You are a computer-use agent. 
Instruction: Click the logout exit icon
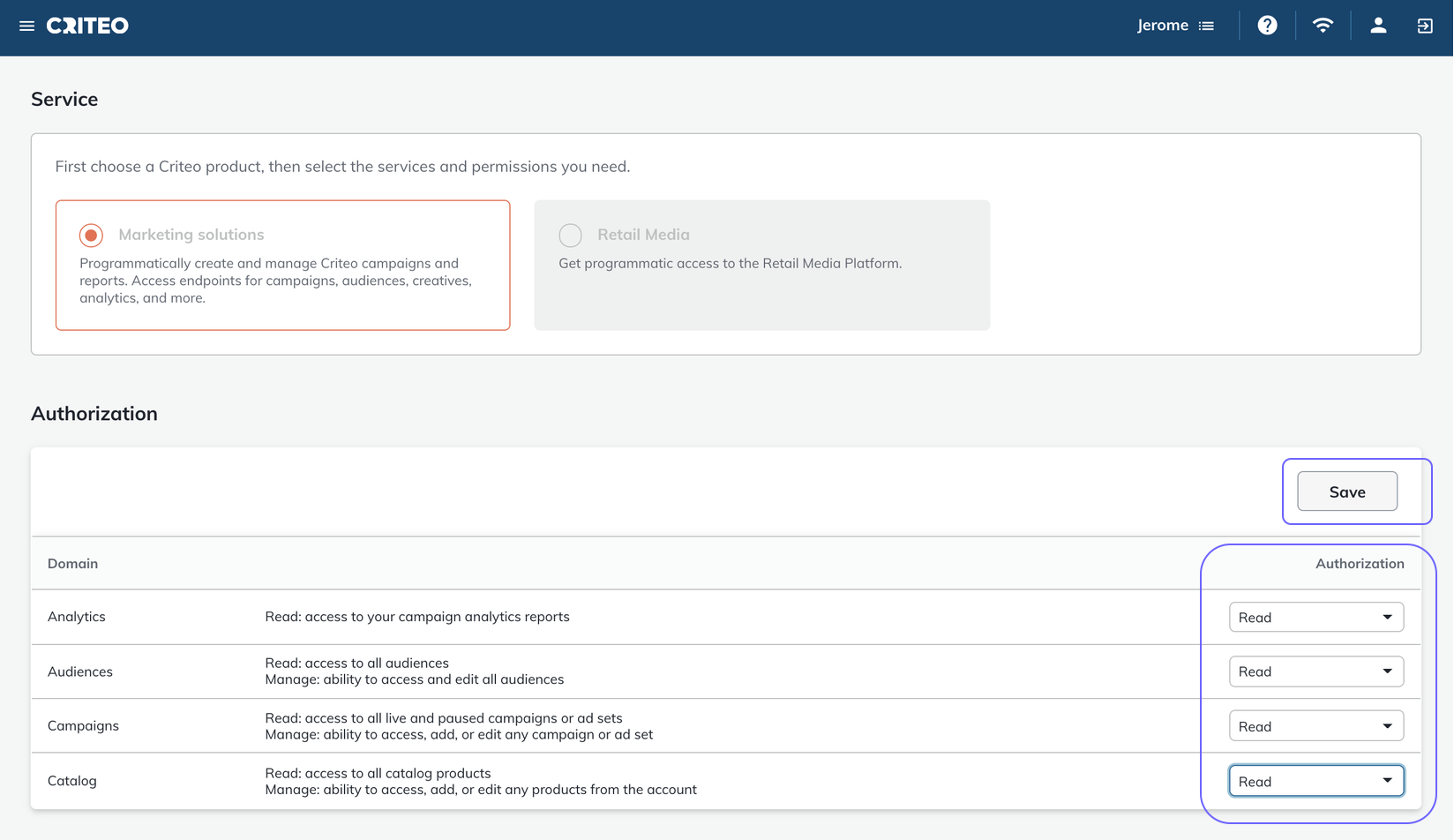pos(1425,26)
